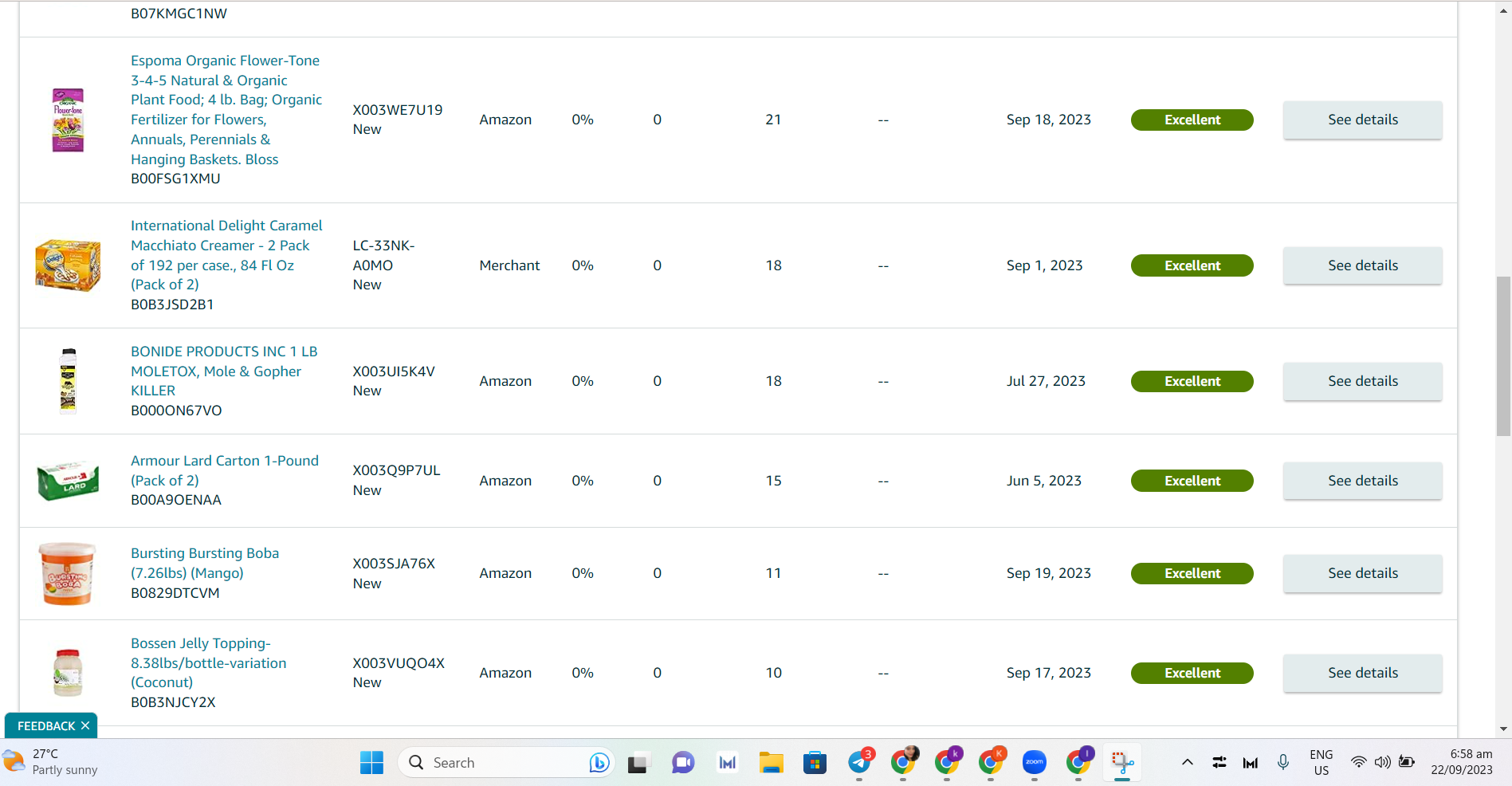Select SKU text X003SJA76X
1512x786 pixels.
[394, 564]
